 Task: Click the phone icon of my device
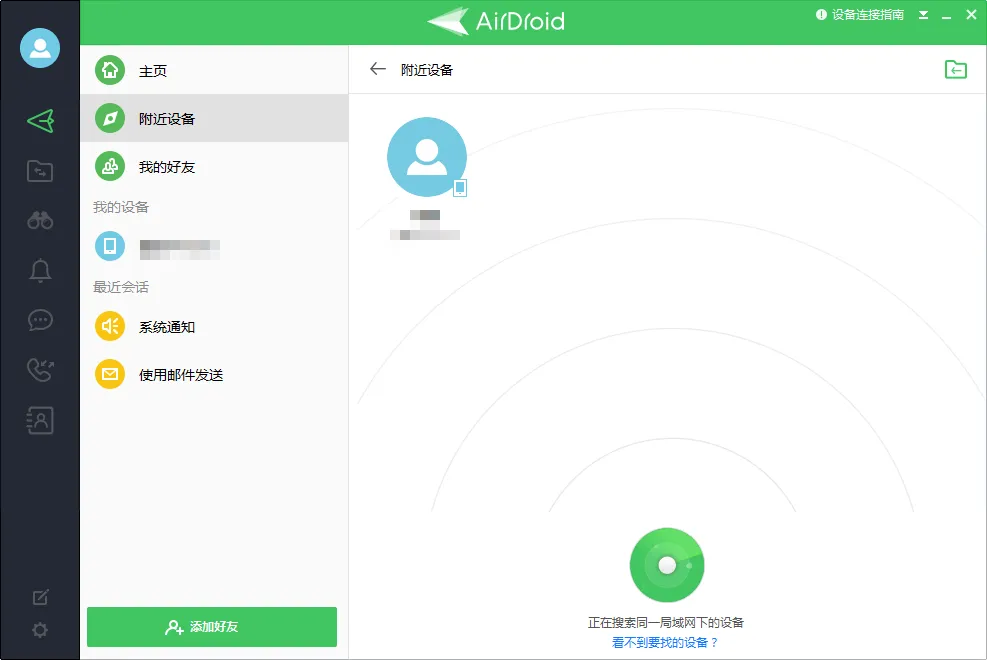pos(110,246)
